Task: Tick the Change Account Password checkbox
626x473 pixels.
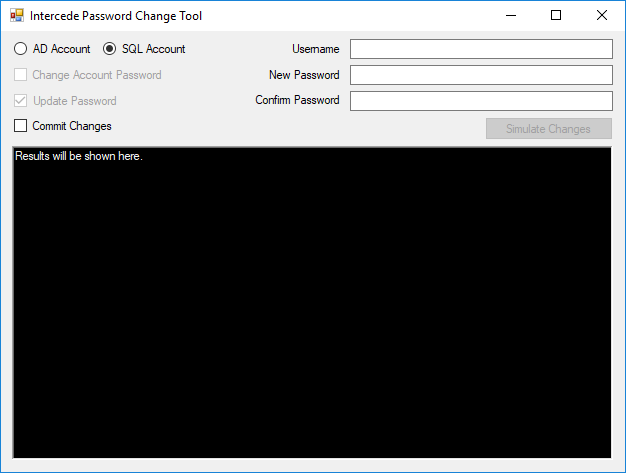Action: [x=20, y=75]
